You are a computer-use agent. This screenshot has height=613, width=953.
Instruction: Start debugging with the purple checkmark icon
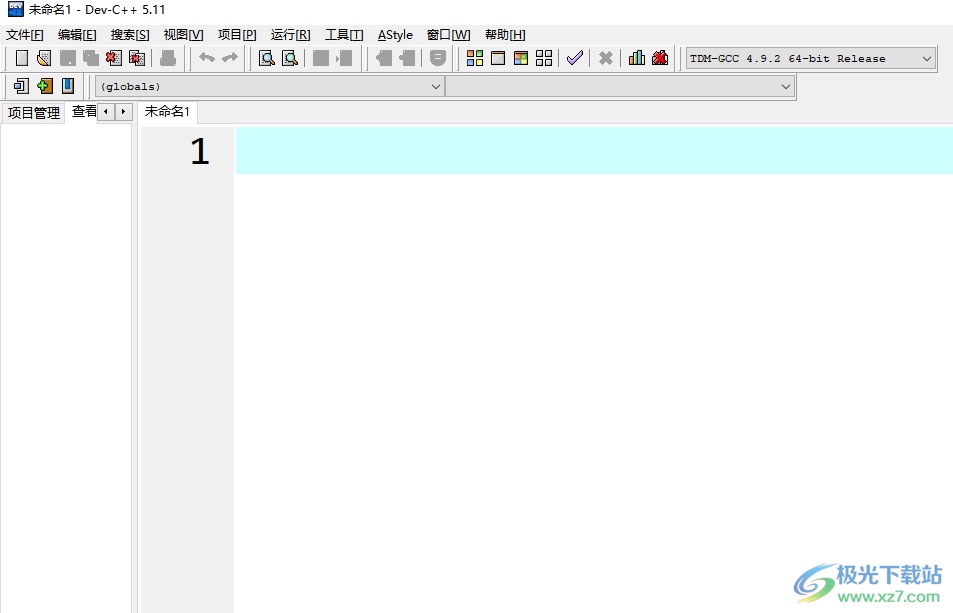(575, 58)
